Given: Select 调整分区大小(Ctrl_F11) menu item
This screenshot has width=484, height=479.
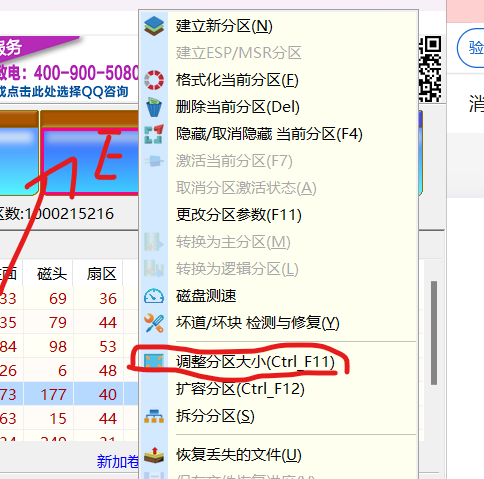Looking at the screenshot, I should click(255, 362).
